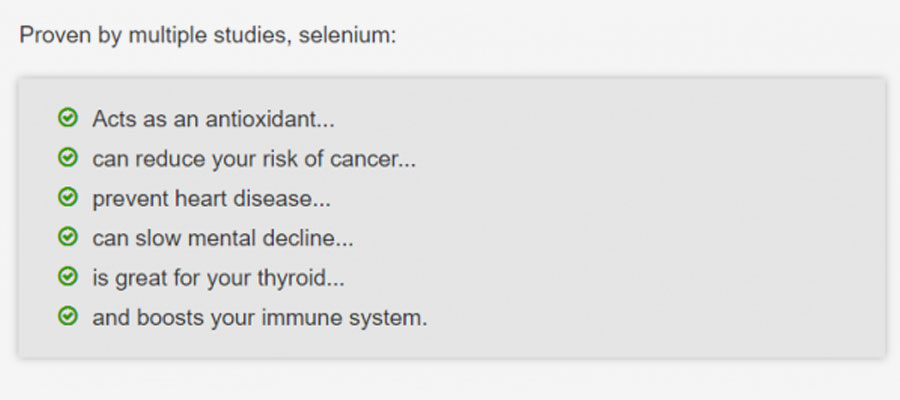Screen dimensions: 900x400
Task: Select the green checkmark before 'prevent heart disease'
Action: [68, 197]
